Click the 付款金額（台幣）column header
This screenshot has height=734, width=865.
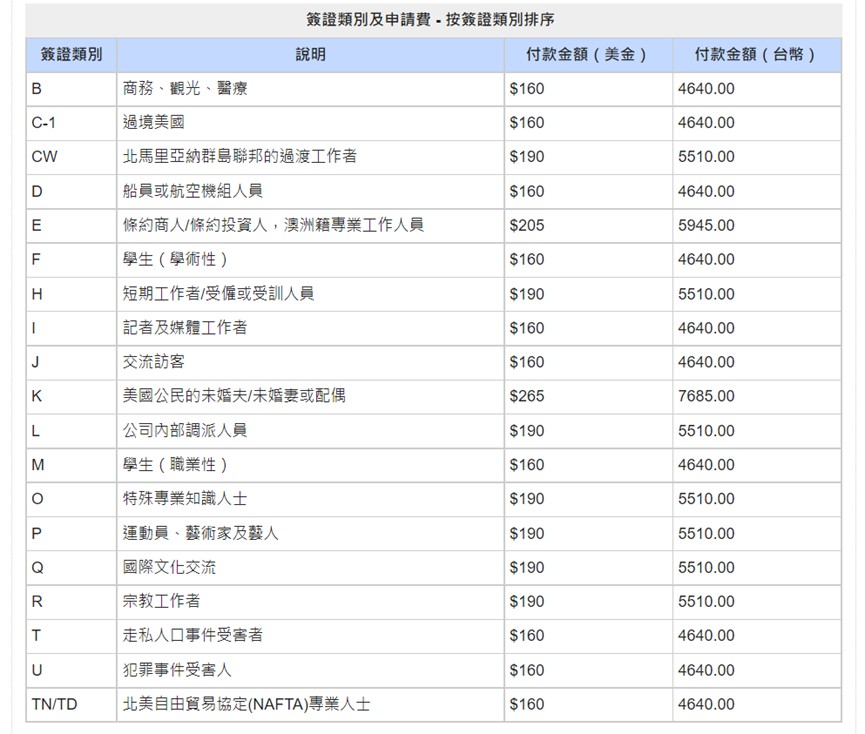click(756, 55)
